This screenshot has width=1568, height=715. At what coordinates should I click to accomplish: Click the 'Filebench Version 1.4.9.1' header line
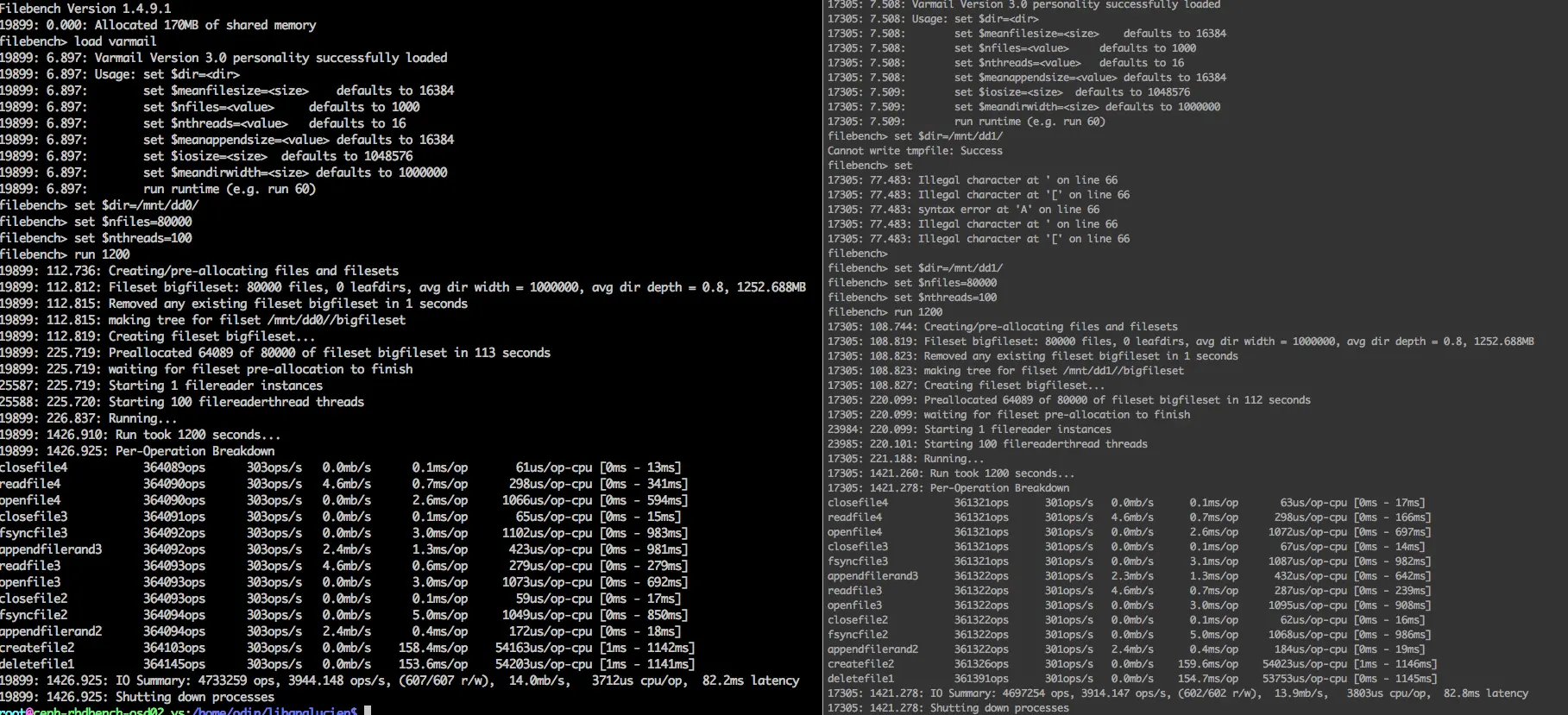click(85, 8)
